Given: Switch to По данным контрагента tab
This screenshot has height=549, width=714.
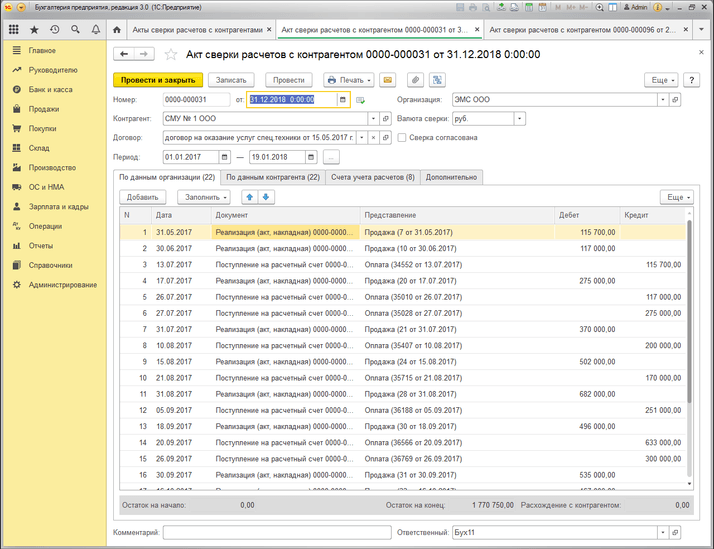Looking at the screenshot, I should [272, 177].
